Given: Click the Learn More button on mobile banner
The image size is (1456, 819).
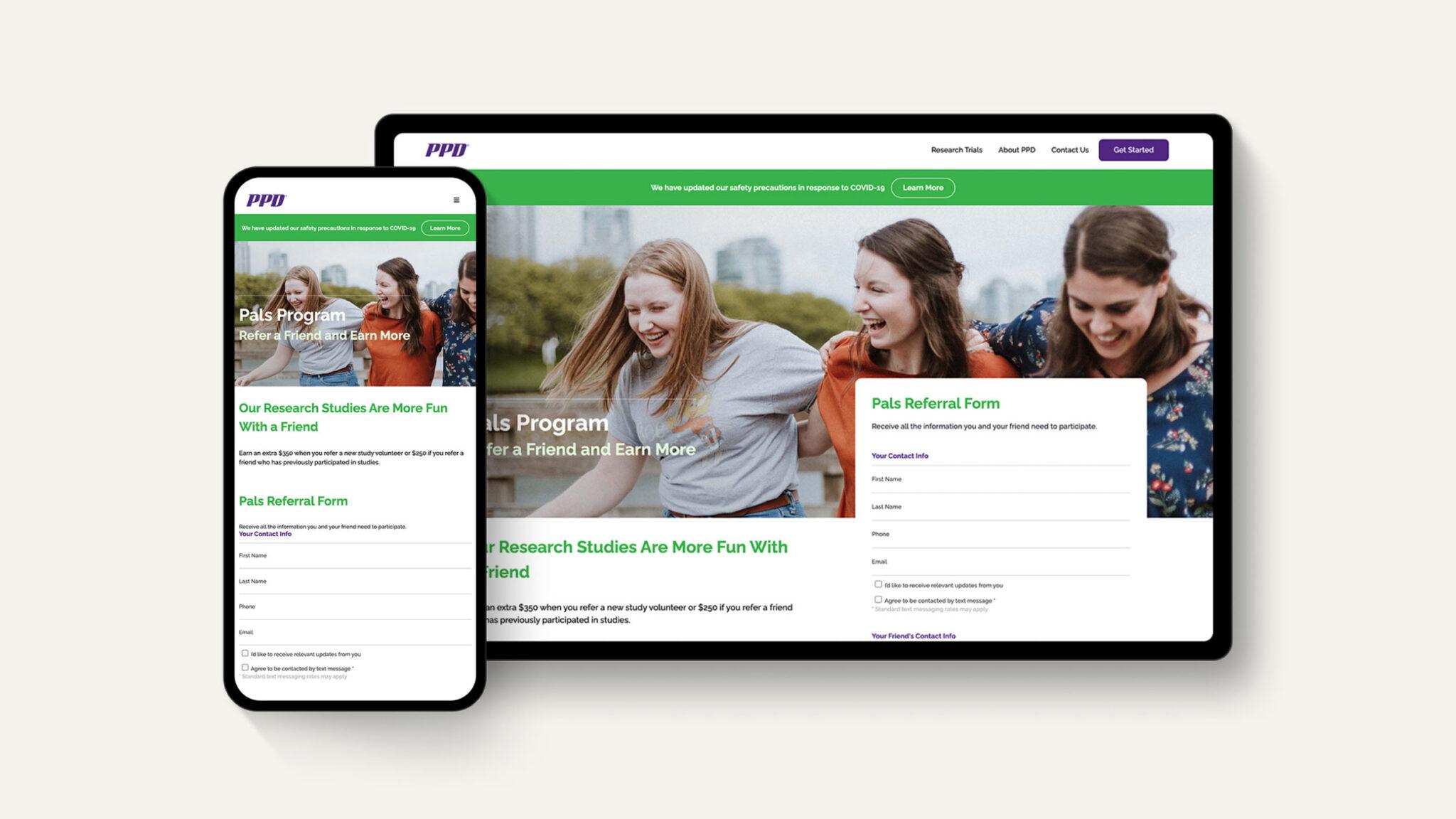Looking at the screenshot, I should [x=443, y=227].
